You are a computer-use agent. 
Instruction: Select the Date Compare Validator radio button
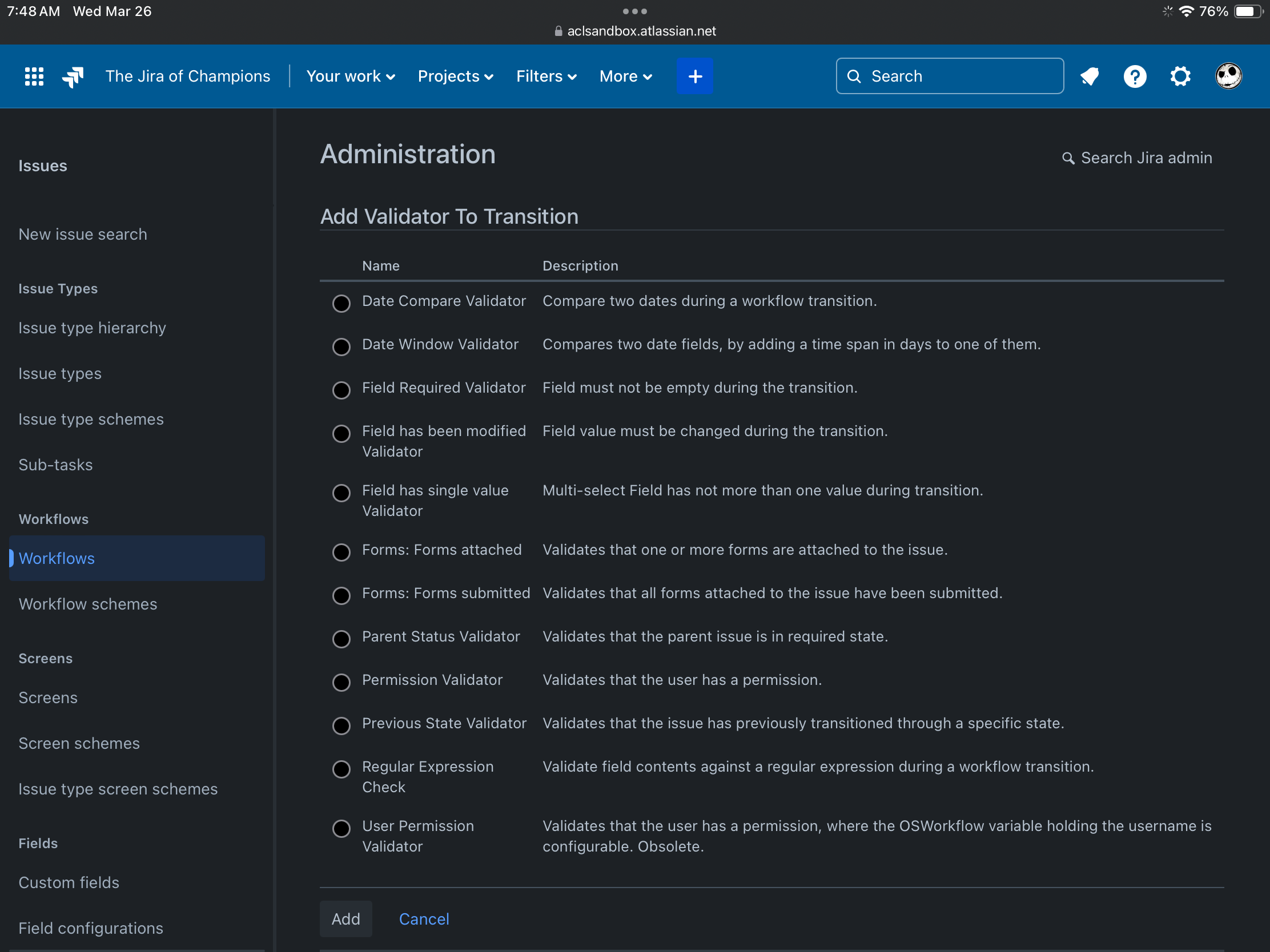pyautogui.click(x=341, y=303)
